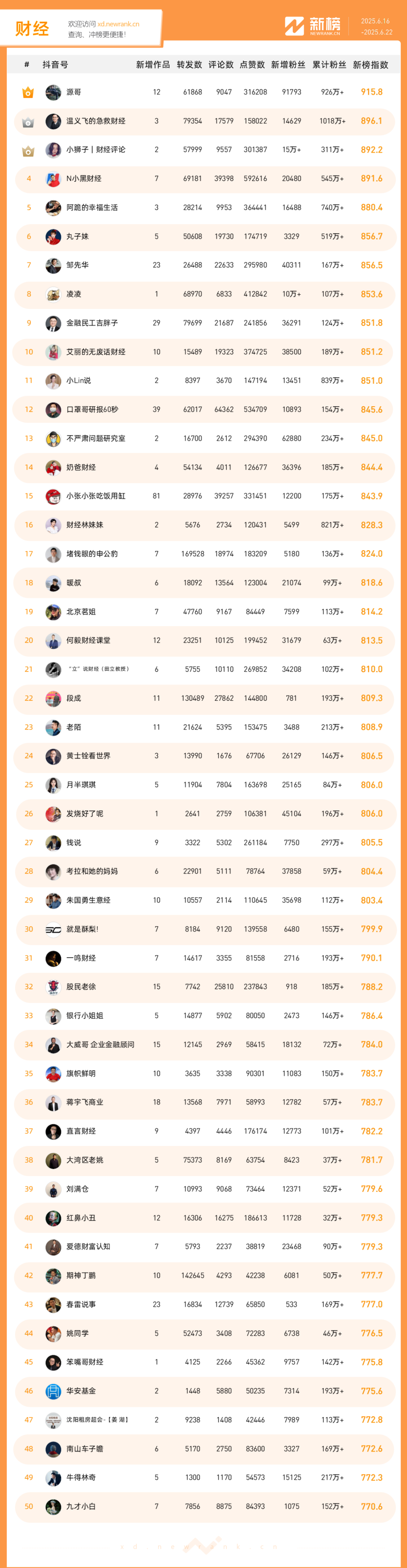Open 华安基金 blue logo avatar
The width and height of the screenshot is (407, 1568).
54,1391
